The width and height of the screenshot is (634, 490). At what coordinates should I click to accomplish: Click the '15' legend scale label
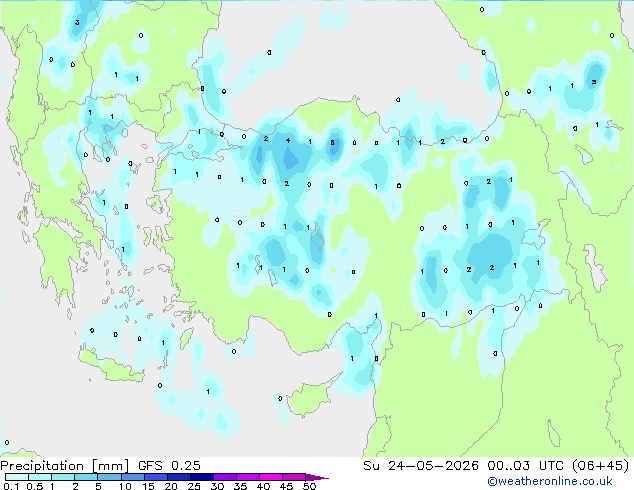coord(148,486)
